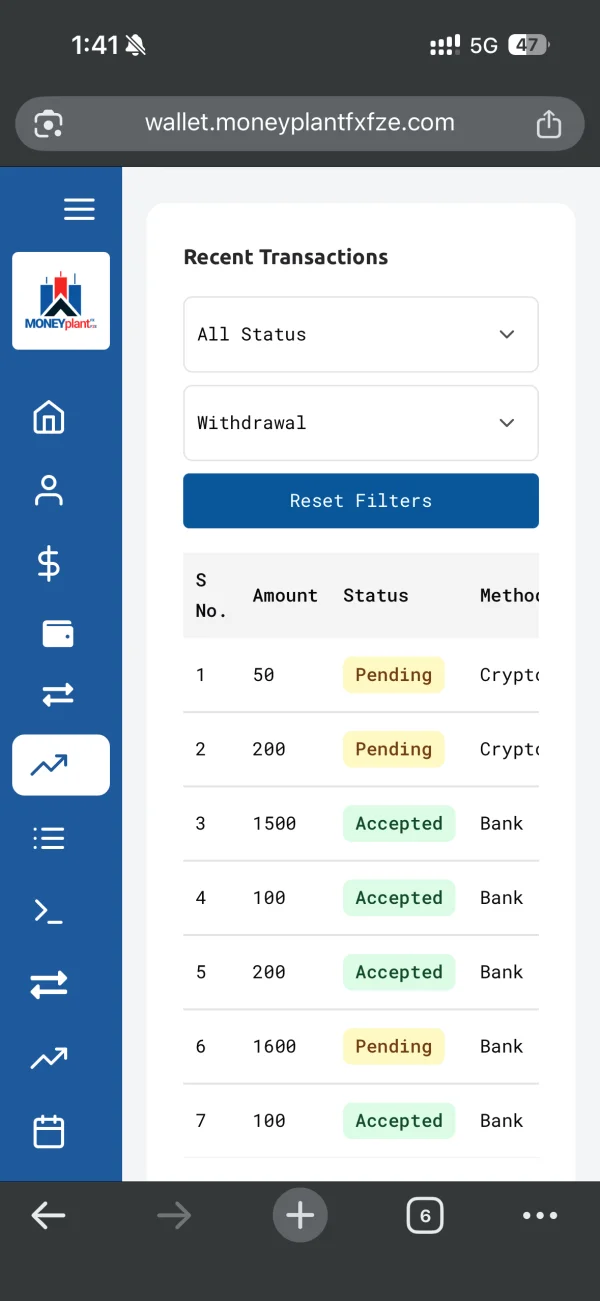Open the terminal prompt sidebar icon
Viewport: 600px width, 1301px height.
pyautogui.click(x=49, y=911)
